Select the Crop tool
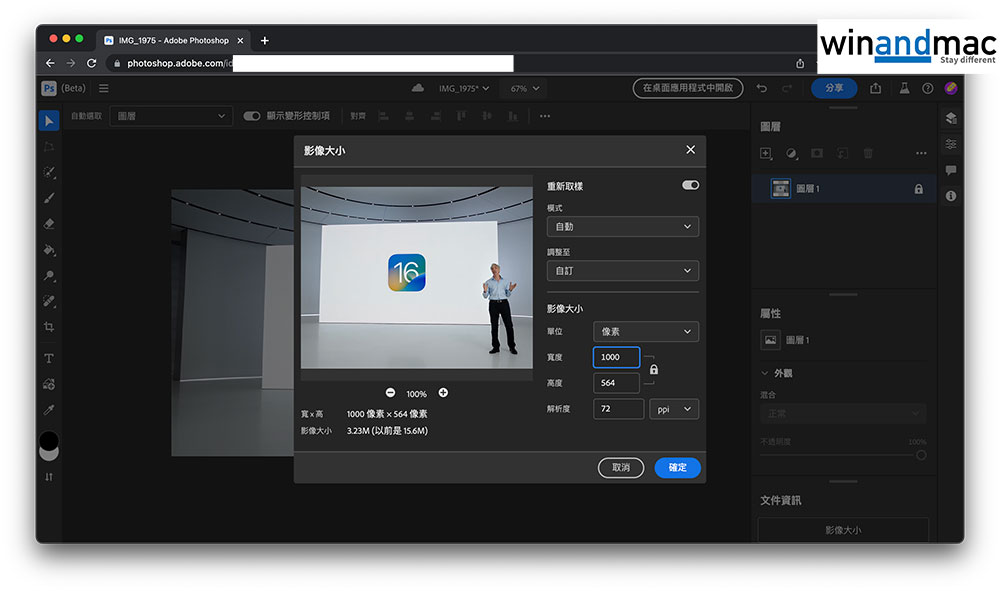 [x=49, y=327]
